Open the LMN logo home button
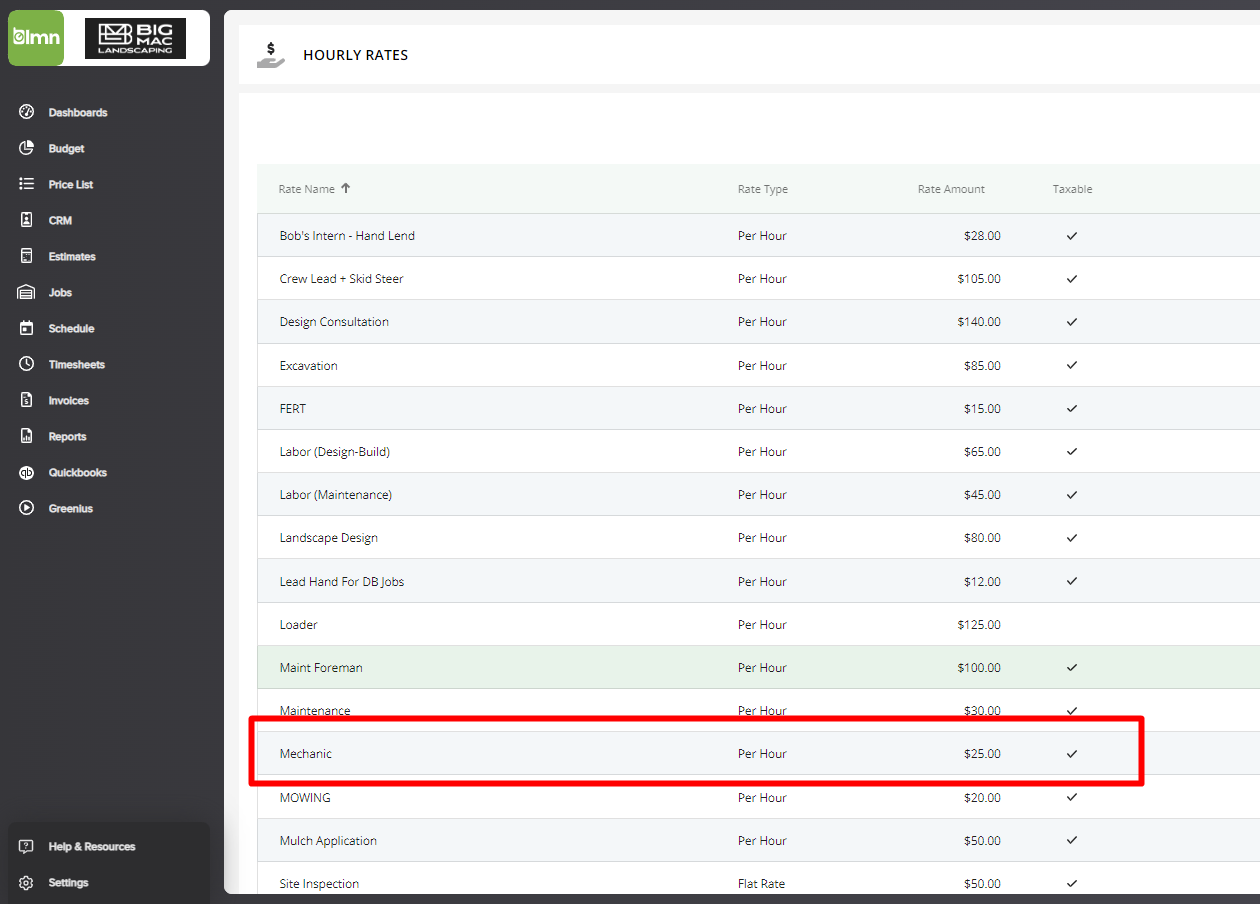1260x904 pixels. point(36,38)
